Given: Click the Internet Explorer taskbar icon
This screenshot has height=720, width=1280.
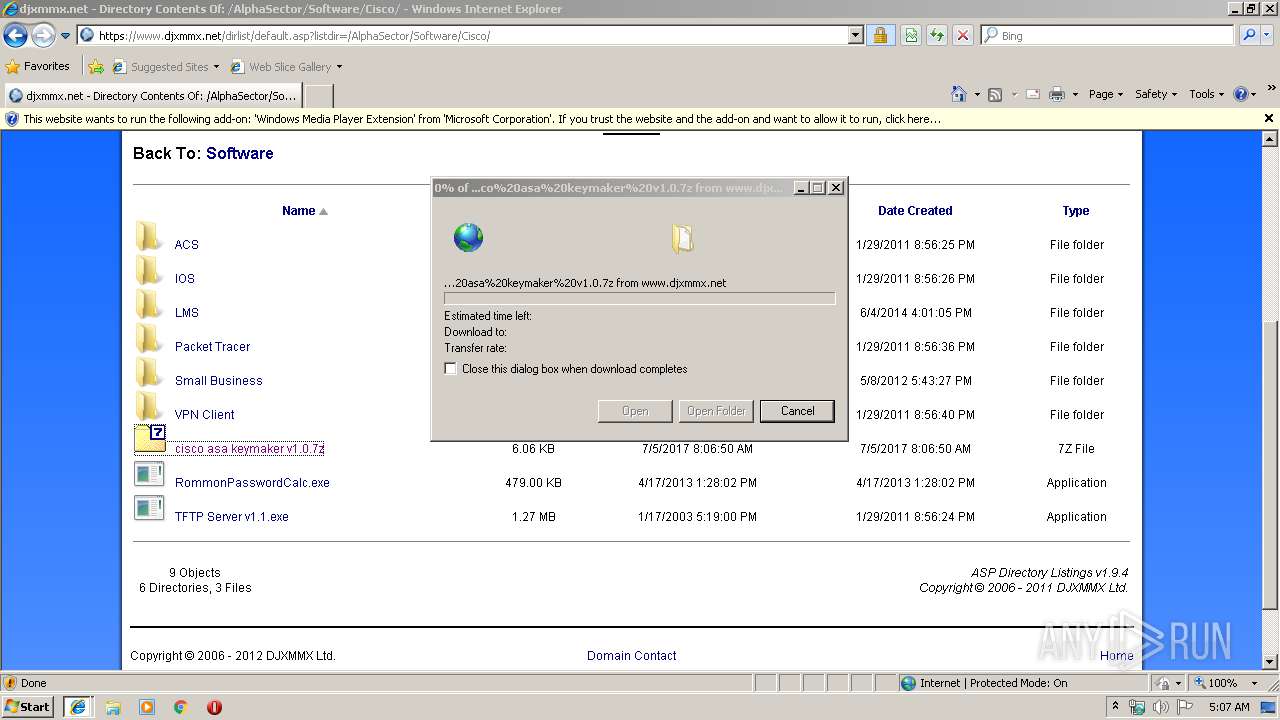Looking at the screenshot, I should click(x=78, y=707).
